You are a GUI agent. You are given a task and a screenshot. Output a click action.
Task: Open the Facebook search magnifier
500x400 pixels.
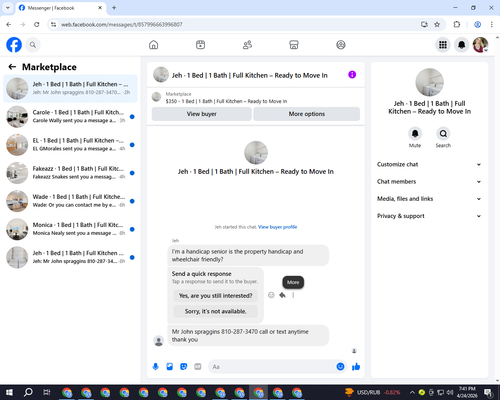coord(33,45)
